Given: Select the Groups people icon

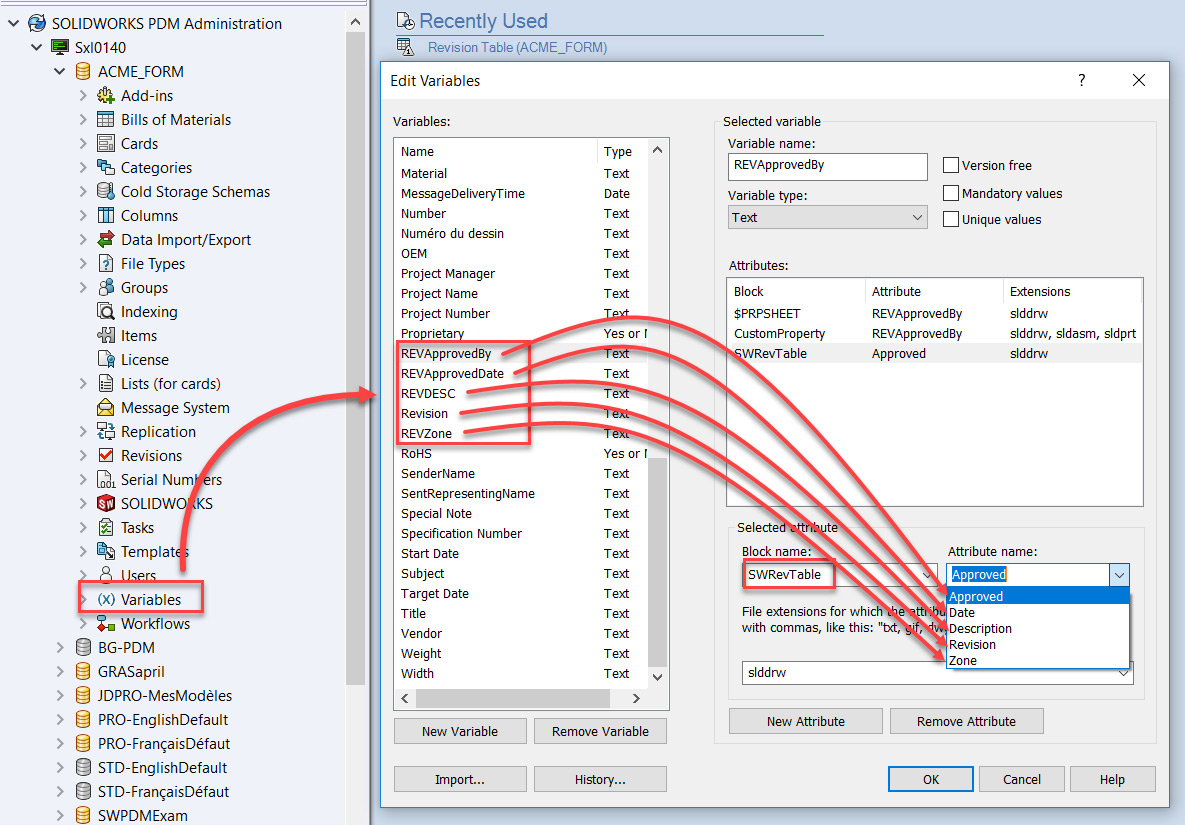Looking at the screenshot, I should [106, 288].
